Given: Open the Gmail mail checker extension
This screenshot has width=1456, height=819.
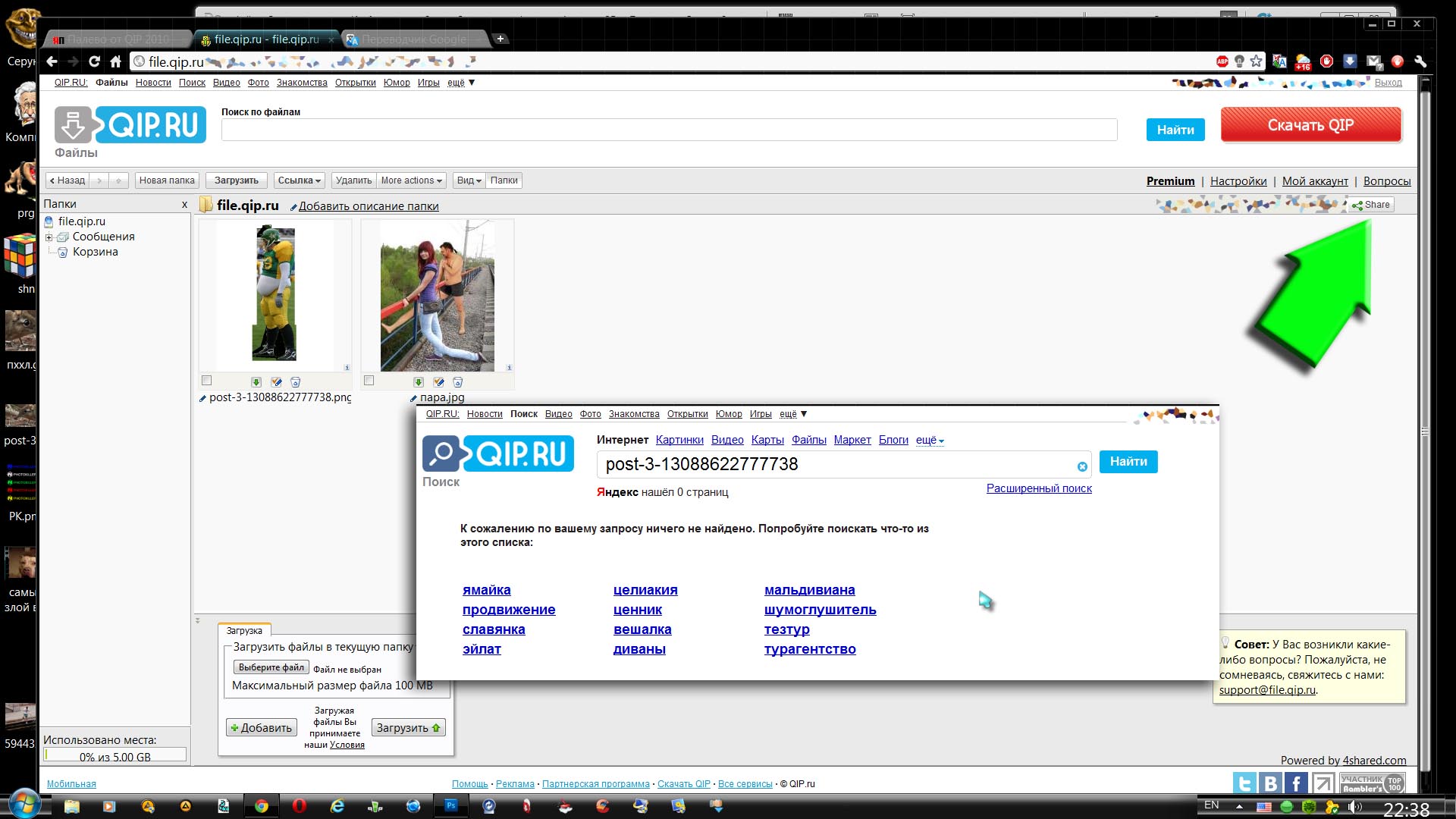Looking at the screenshot, I should pos(1373,61).
